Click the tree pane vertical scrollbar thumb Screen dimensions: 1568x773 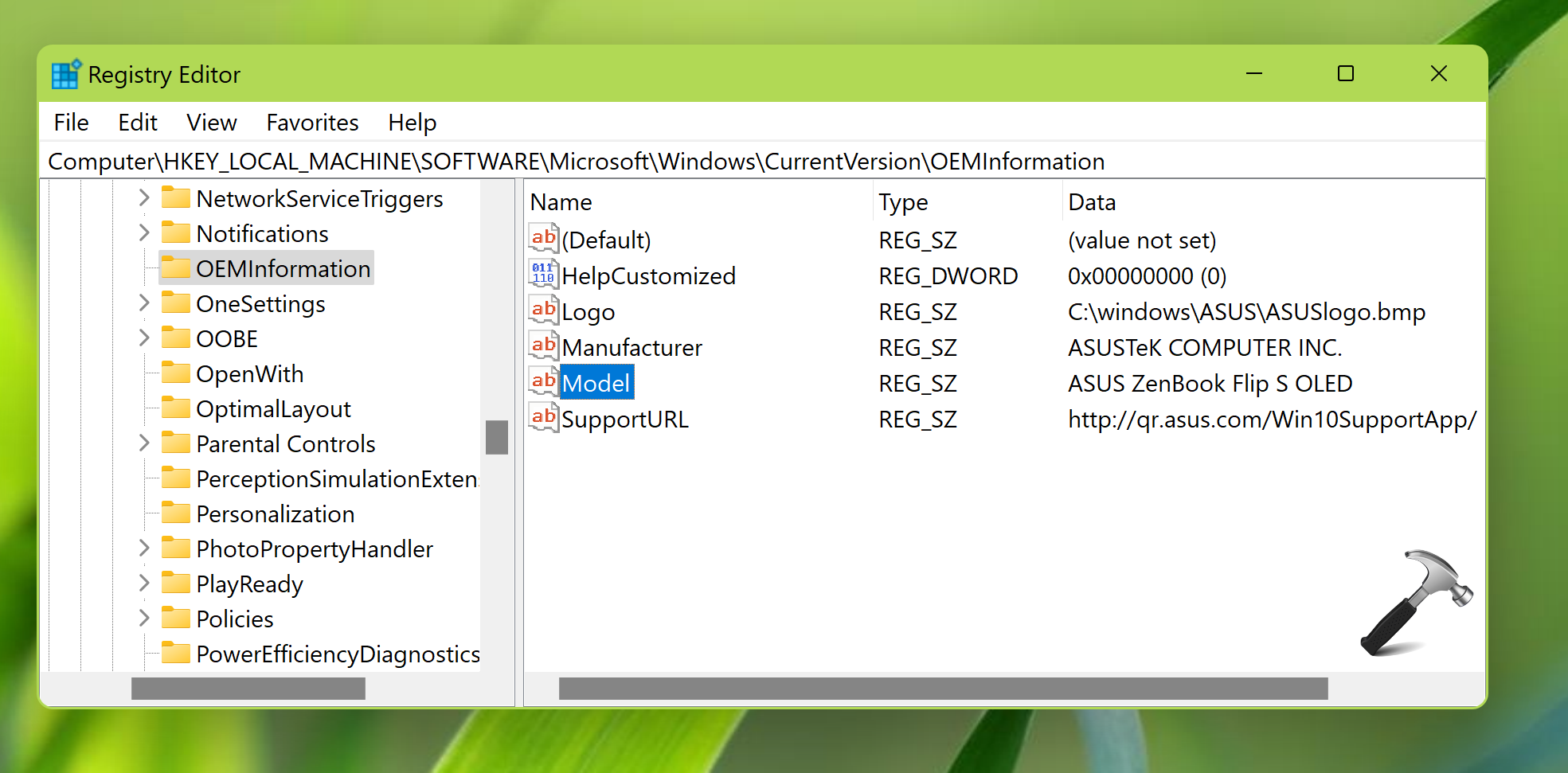click(497, 437)
